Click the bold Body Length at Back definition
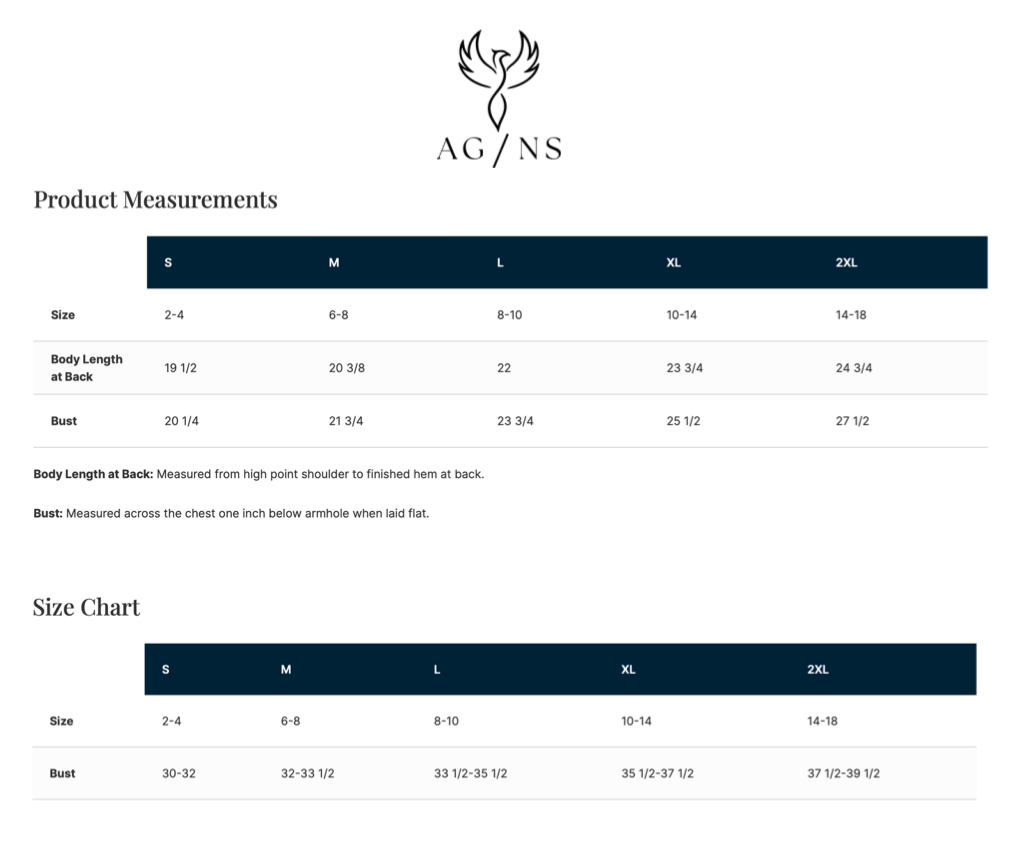Viewport: 1024px width, 858px height. (93, 474)
